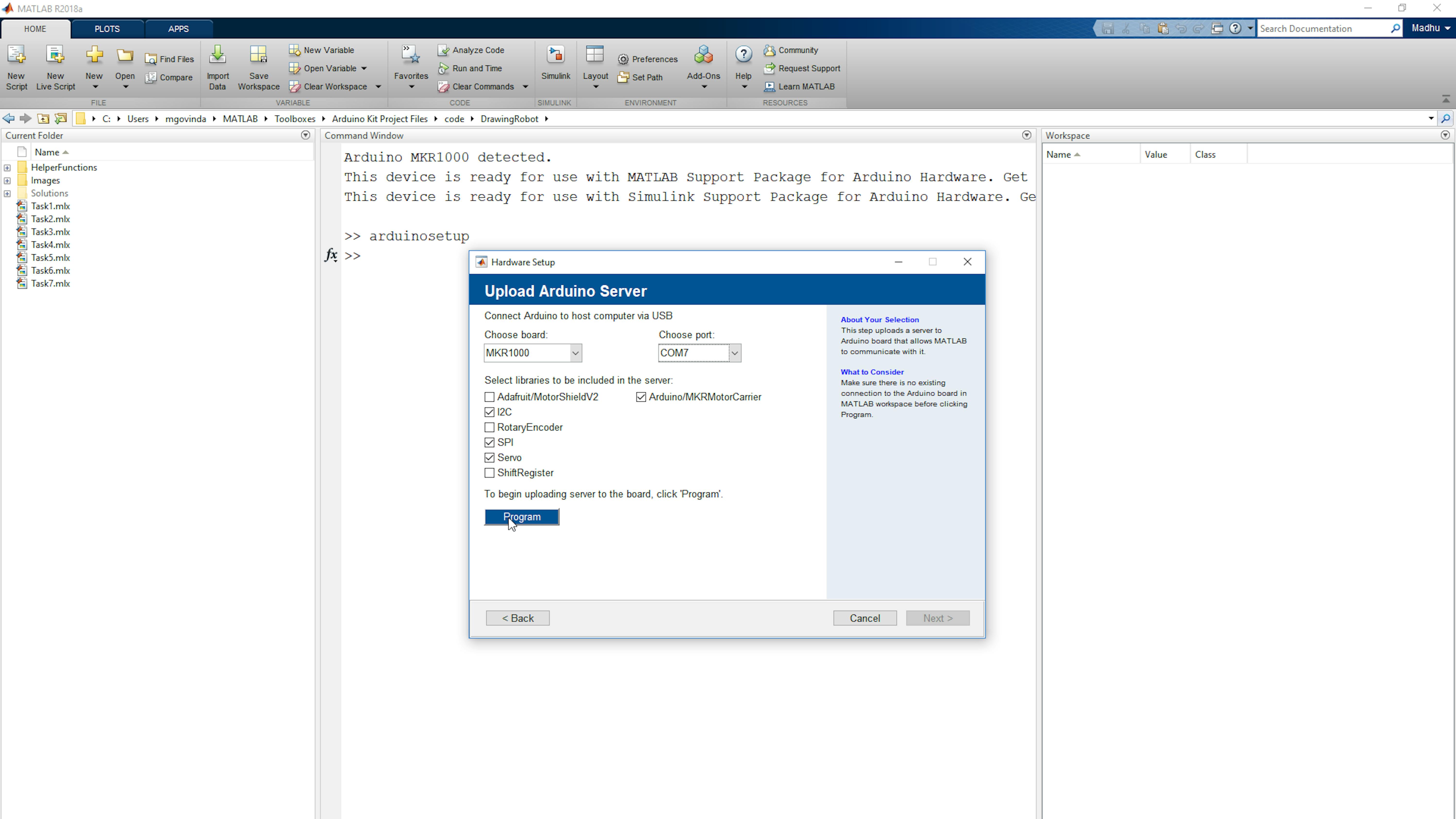Click the Help icon in the ribbon
The height and width of the screenshot is (819, 1456).
(743, 55)
